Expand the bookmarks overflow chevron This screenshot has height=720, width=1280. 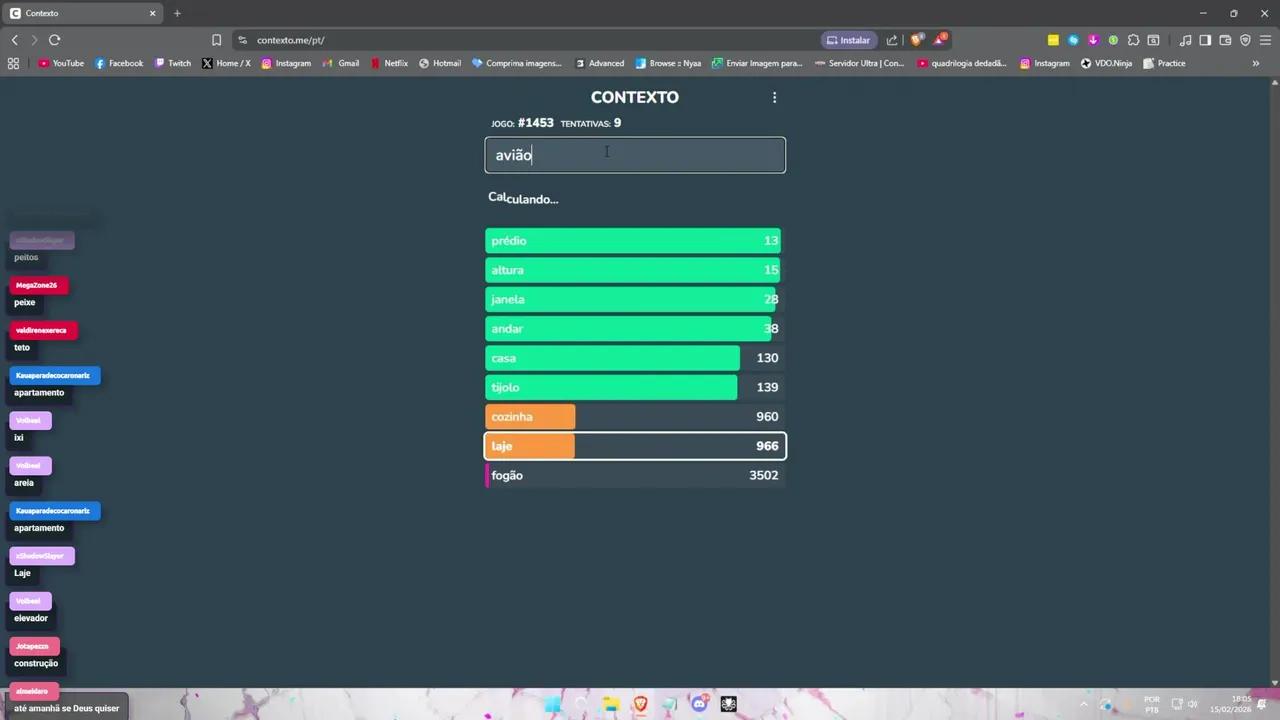(x=1256, y=63)
